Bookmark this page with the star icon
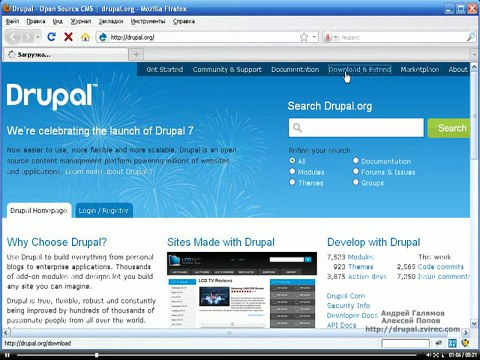The image size is (480, 360). pos(304,37)
